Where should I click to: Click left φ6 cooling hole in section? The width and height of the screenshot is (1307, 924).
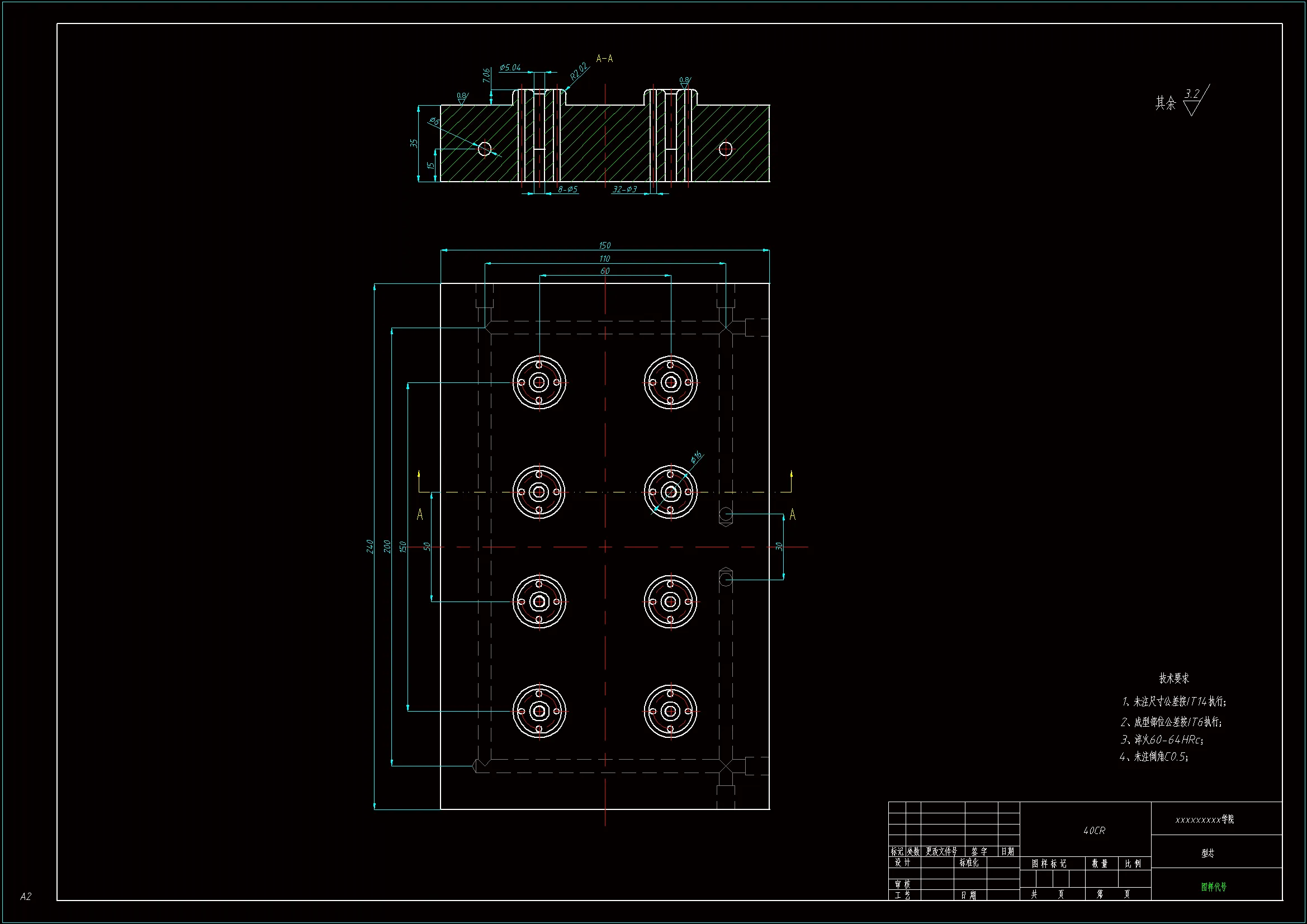485,149
